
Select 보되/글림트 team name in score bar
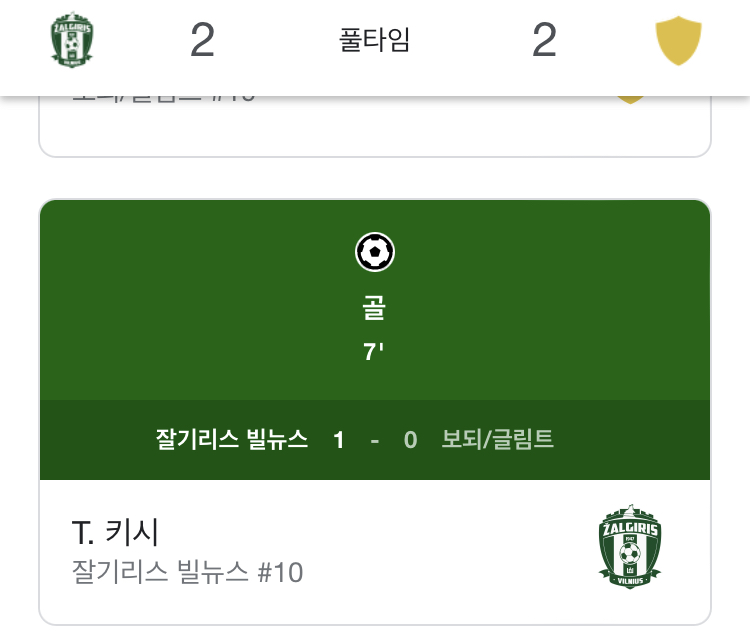[497, 439]
